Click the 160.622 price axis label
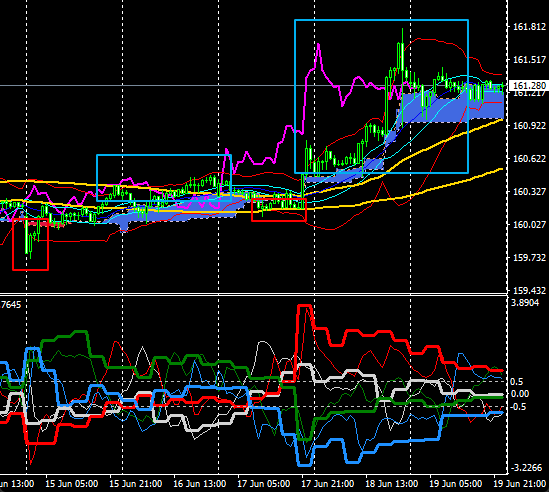 pyautogui.click(x=529, y=159)
